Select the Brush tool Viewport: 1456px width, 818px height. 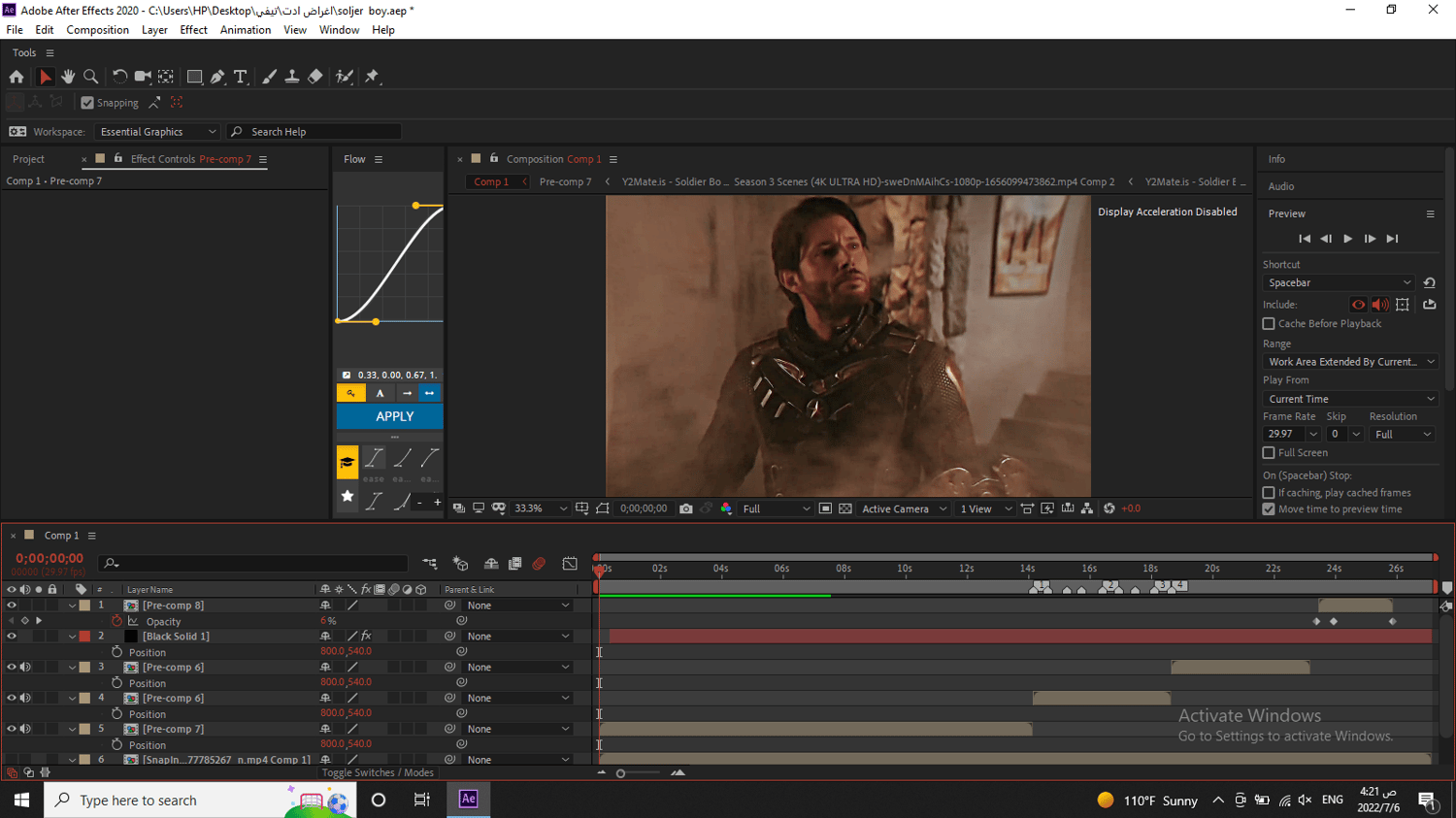269,77
